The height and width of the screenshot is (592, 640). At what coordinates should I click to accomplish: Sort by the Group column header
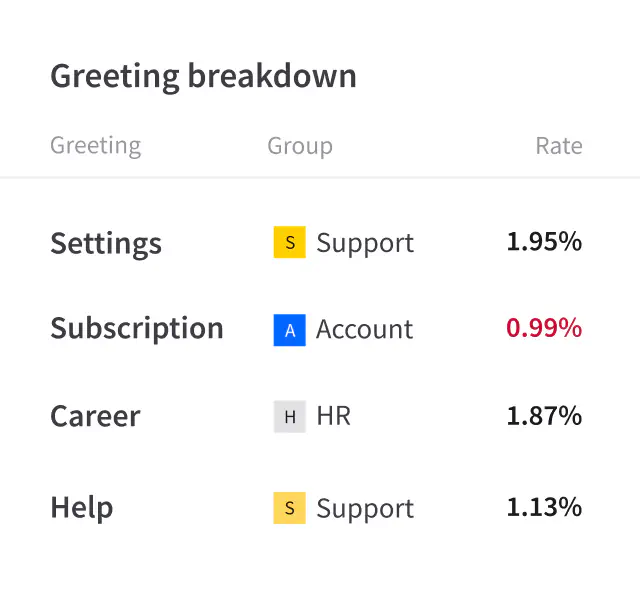pyautogui.click(x=299, y=146)
